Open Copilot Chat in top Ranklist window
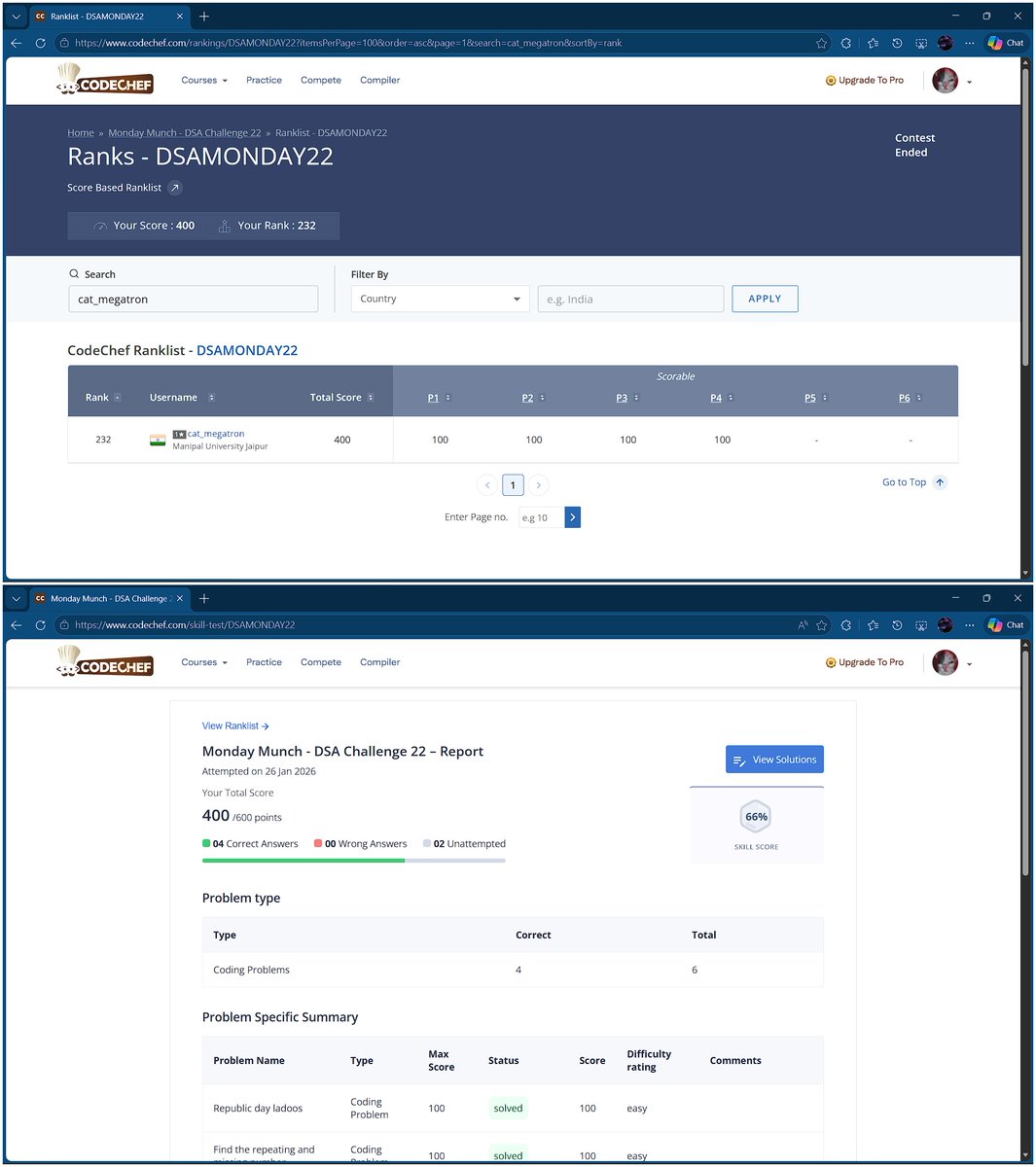 [x=1006, y=43]
